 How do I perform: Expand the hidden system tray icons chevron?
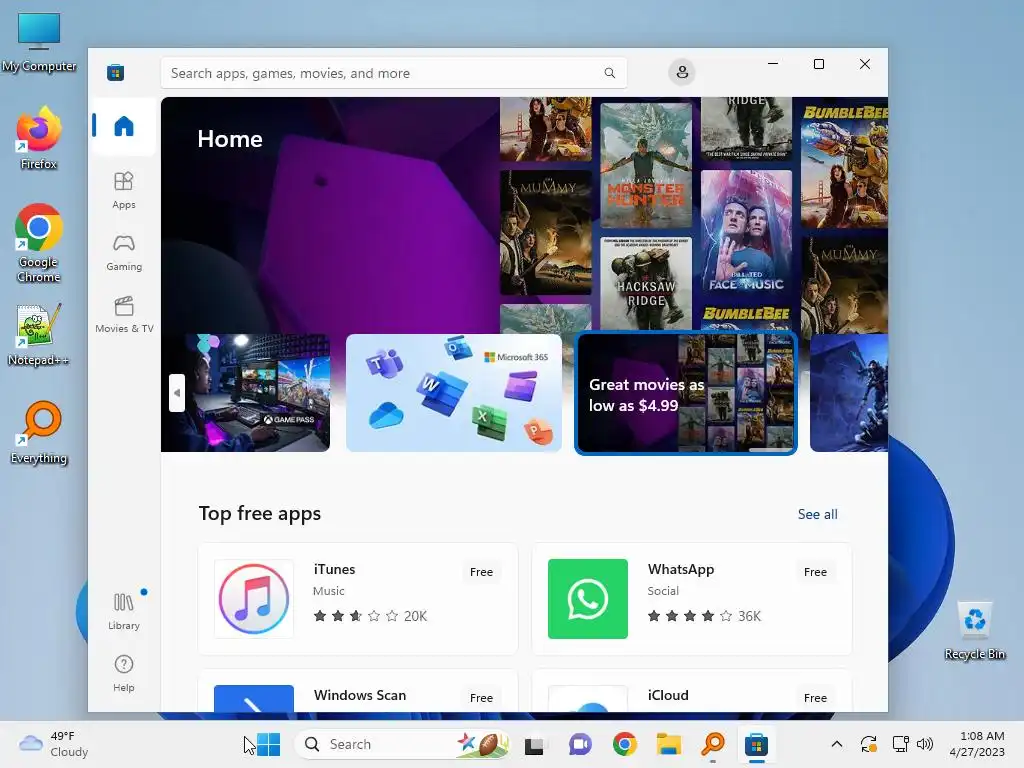pos(837,744)
